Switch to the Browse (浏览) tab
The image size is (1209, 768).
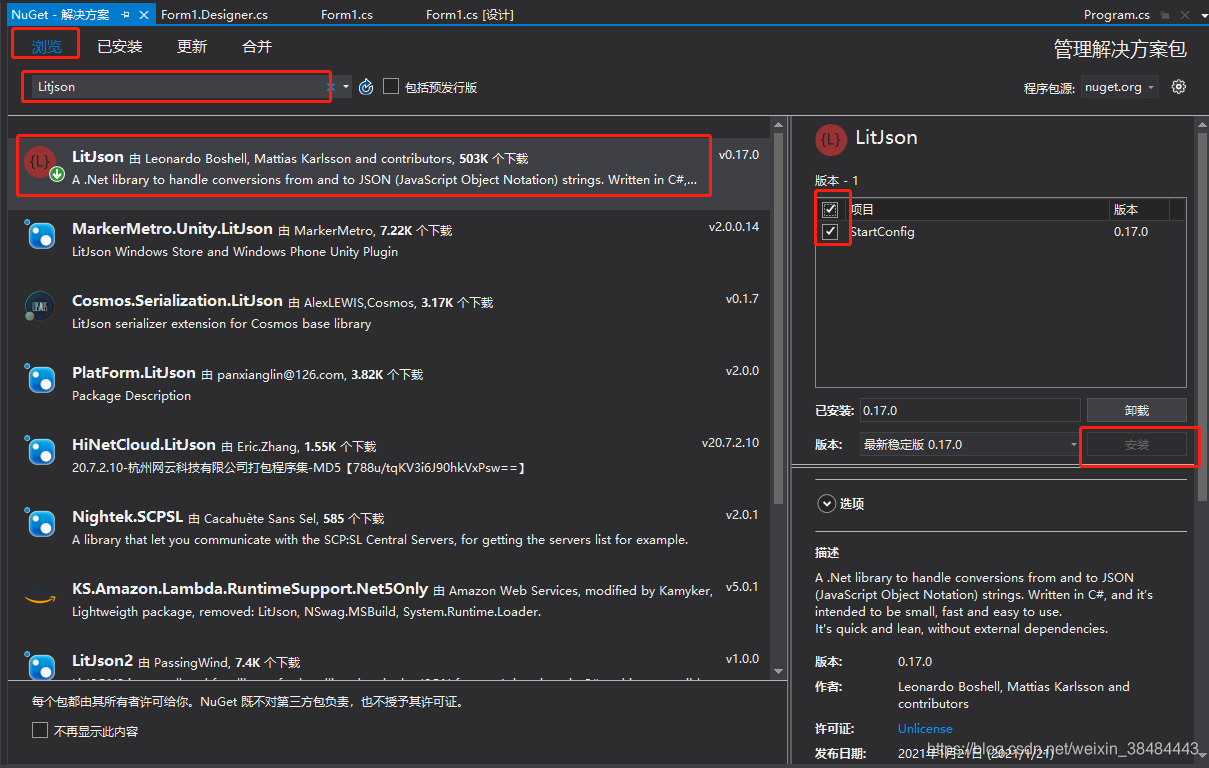(46, 47)
